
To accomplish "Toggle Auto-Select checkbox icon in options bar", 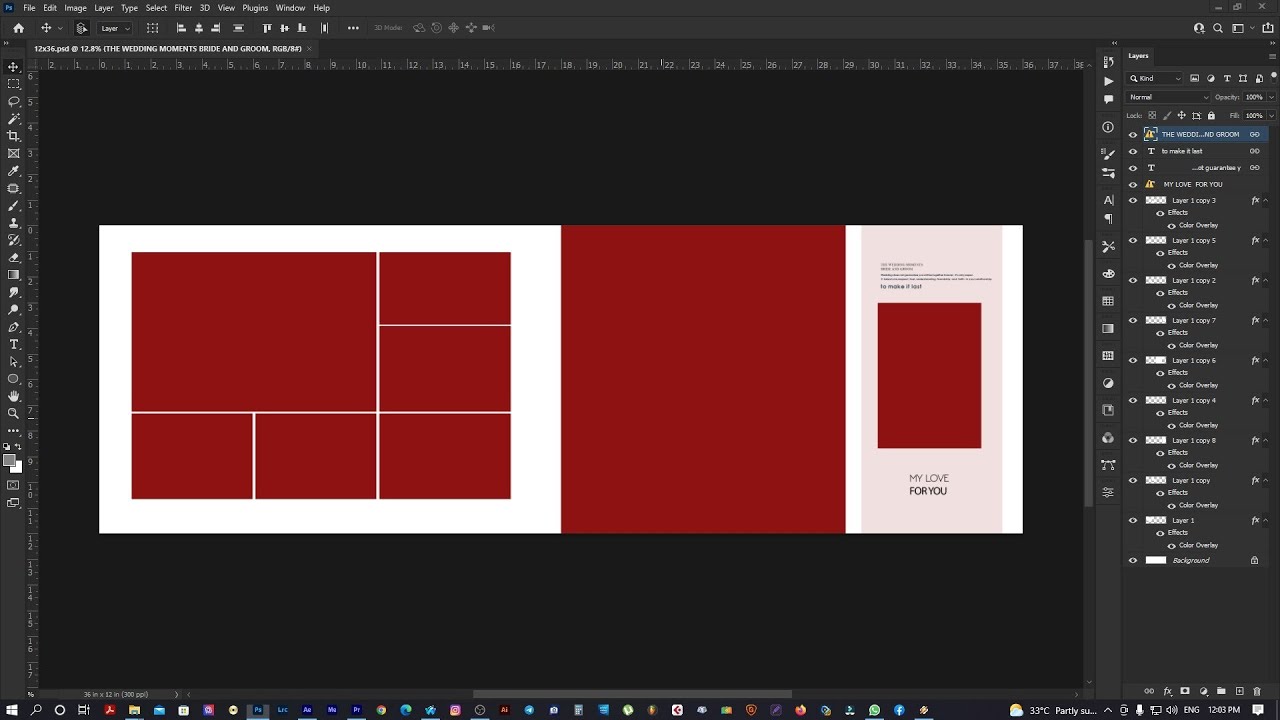I will click(81, 28).
